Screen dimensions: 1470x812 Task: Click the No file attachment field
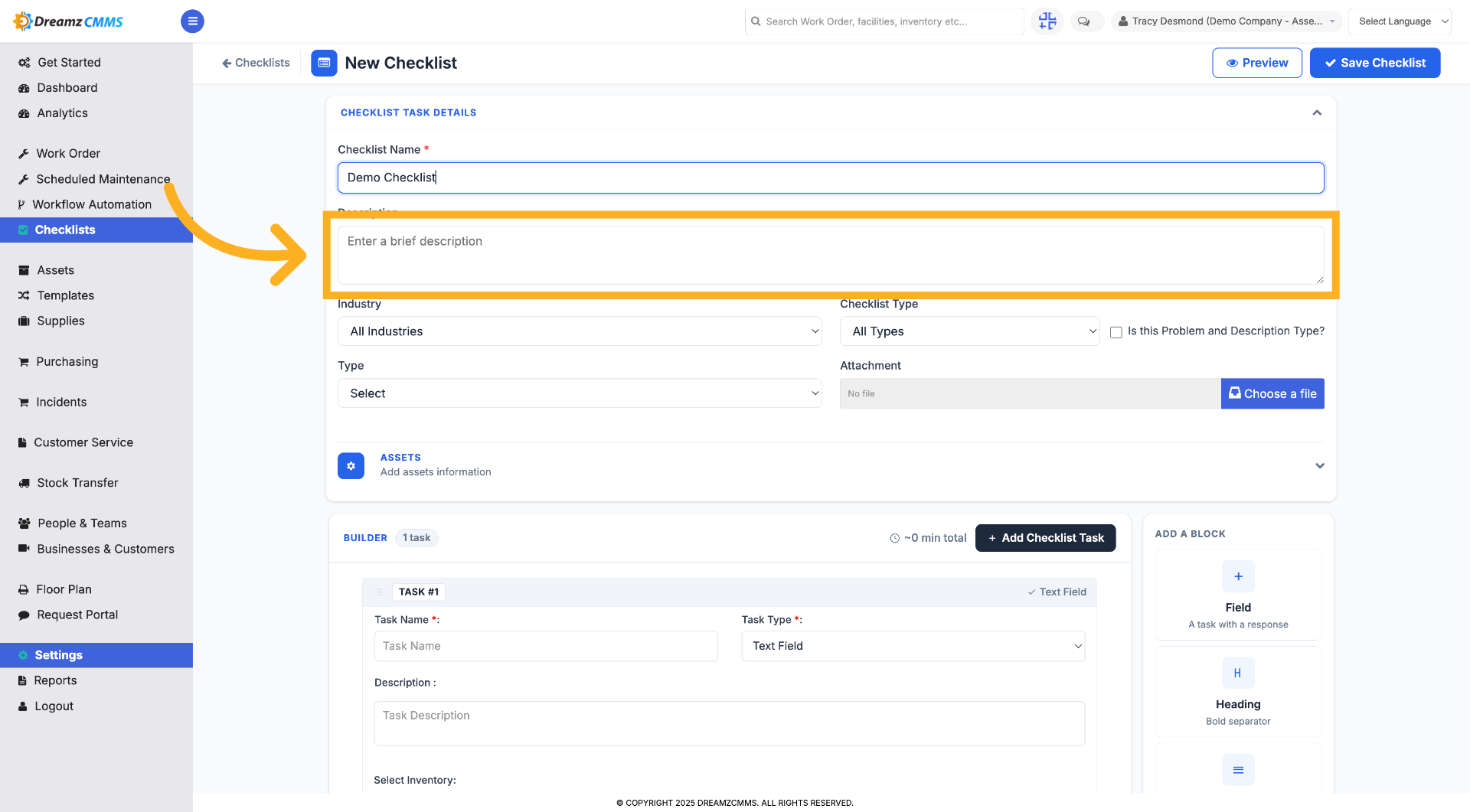(1031, 394)
